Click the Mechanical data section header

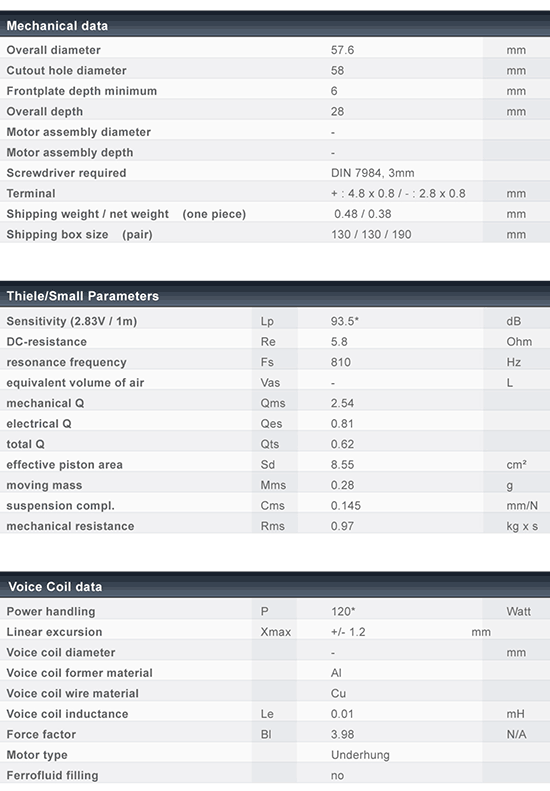click(275, 25)
